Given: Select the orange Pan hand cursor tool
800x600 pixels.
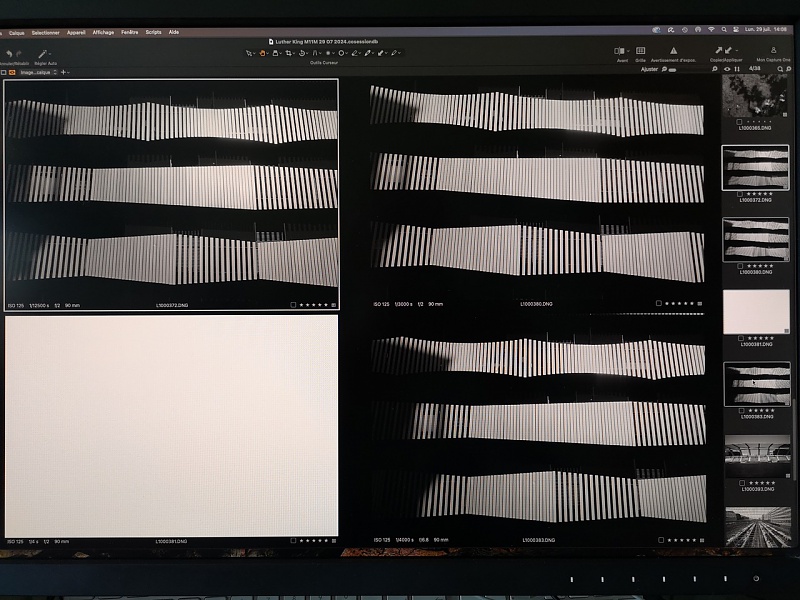Looking at the screenshot, I should (263, 52).
